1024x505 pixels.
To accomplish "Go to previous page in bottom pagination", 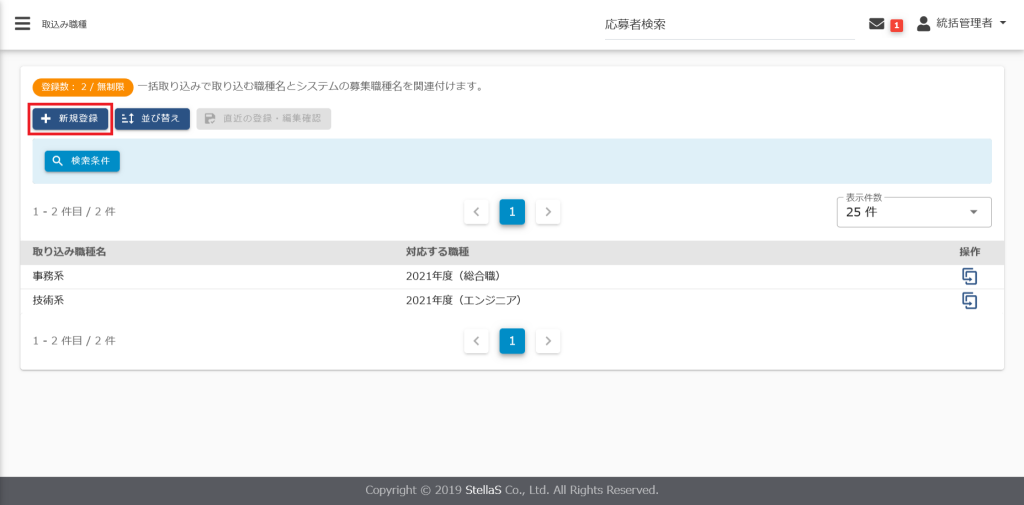I will [476, 341].
